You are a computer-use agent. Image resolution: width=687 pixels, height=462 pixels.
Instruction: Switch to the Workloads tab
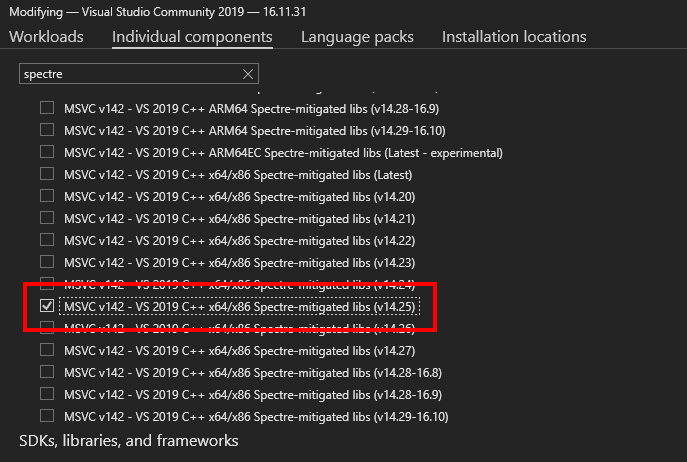[46, 37]
